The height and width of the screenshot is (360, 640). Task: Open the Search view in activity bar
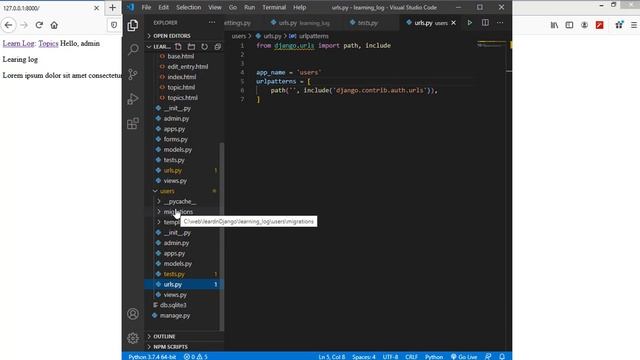coord(133,49)
